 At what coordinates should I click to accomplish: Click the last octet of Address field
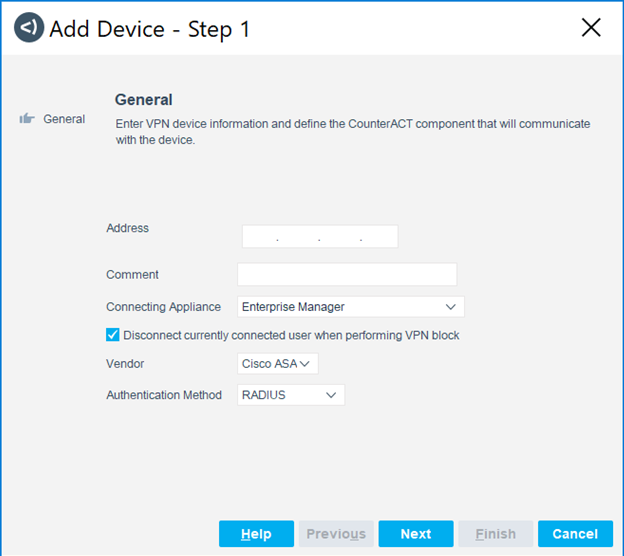click(380, 237)
